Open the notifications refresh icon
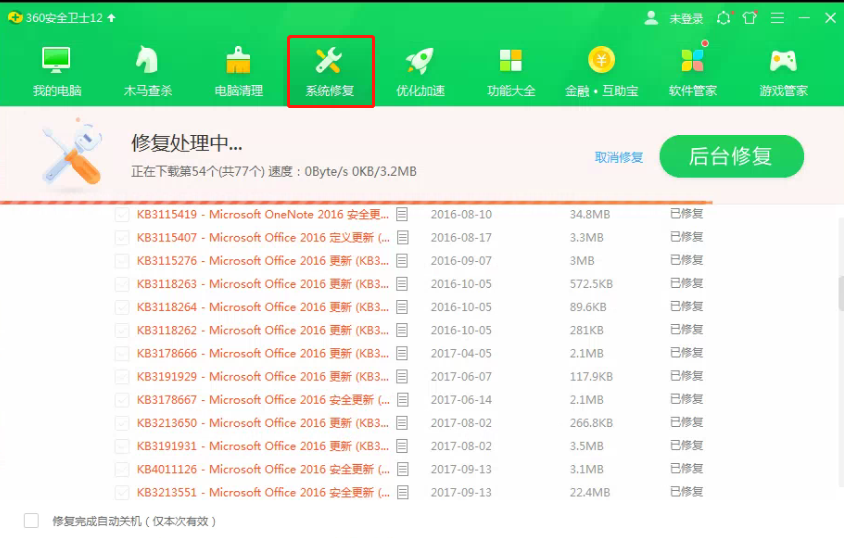This screenshot has height=538, width=844. 724,18
